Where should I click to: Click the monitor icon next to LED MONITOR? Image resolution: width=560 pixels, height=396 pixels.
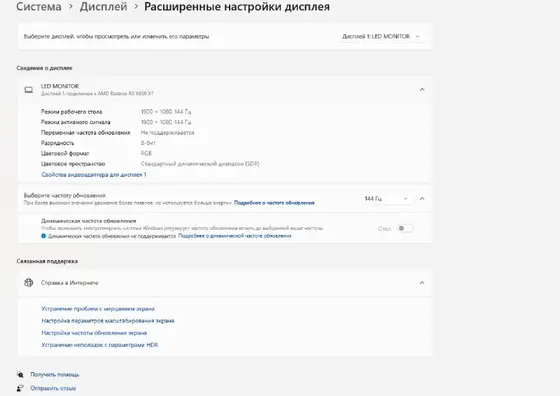click(29, 90)
